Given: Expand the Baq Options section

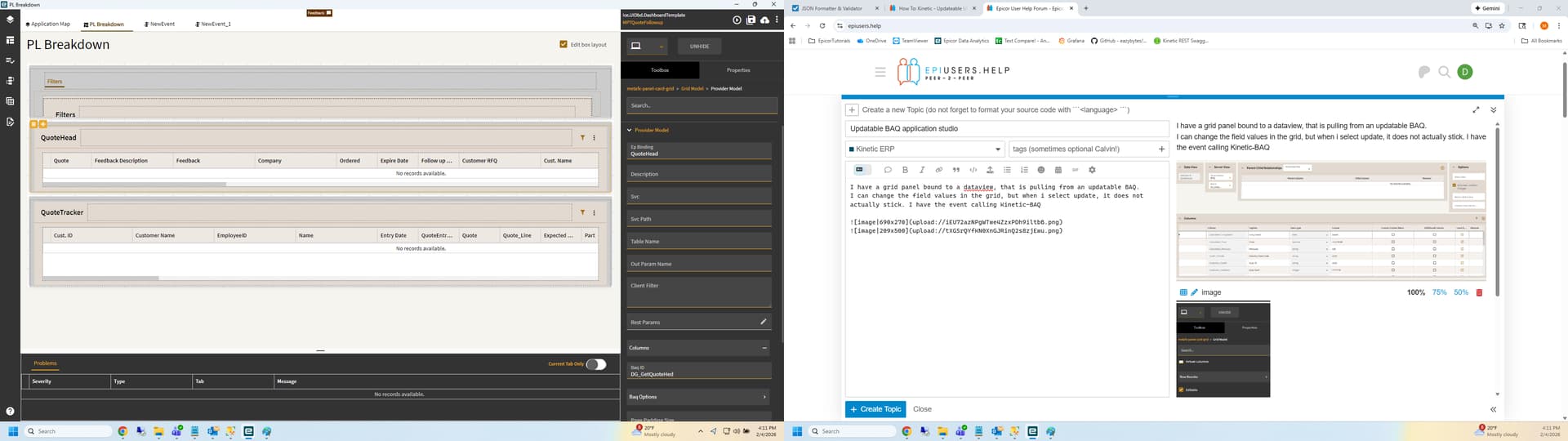Looking at the screenshot, I should pos(764,397).
